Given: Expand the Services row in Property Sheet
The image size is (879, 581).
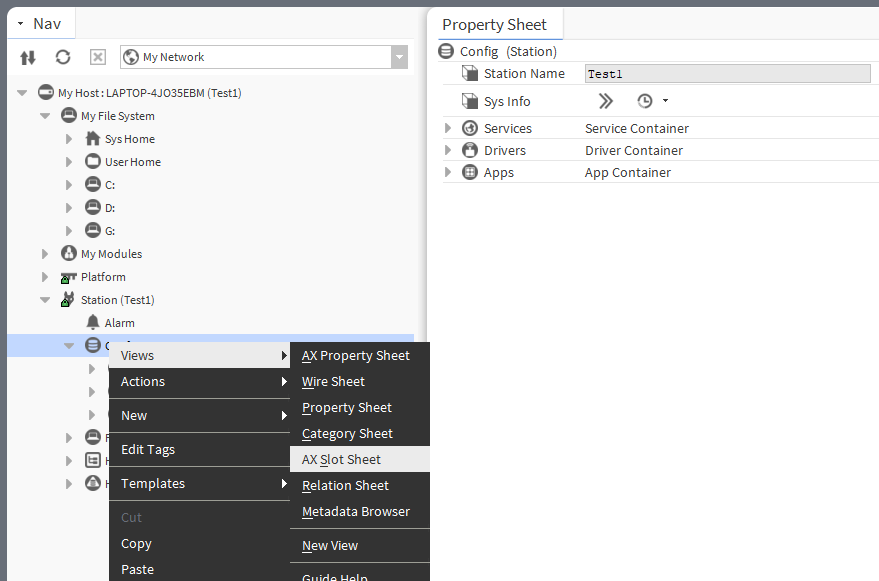Looking at the screenshot, I should click(448, 128).
